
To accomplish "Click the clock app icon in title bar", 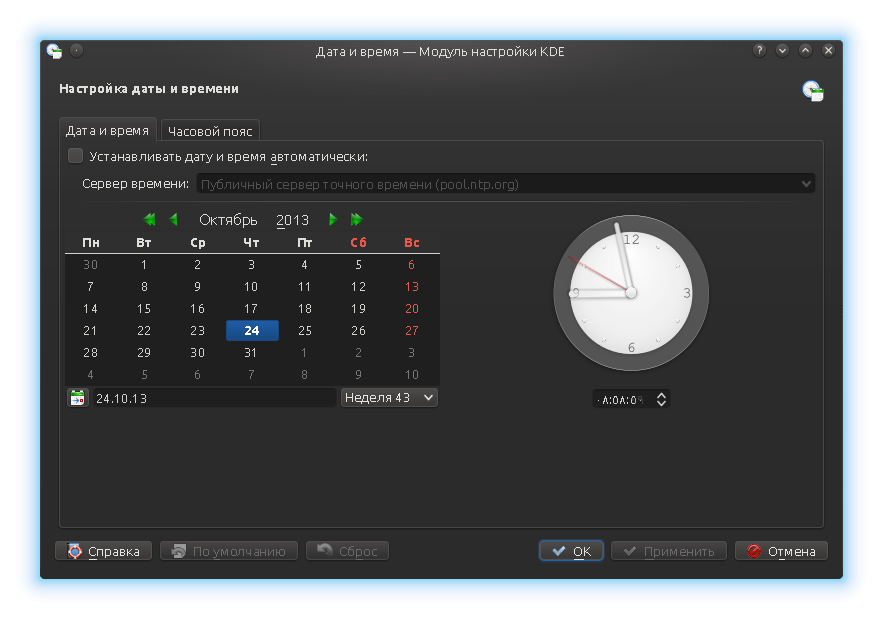I will click(x=54, y=51).
